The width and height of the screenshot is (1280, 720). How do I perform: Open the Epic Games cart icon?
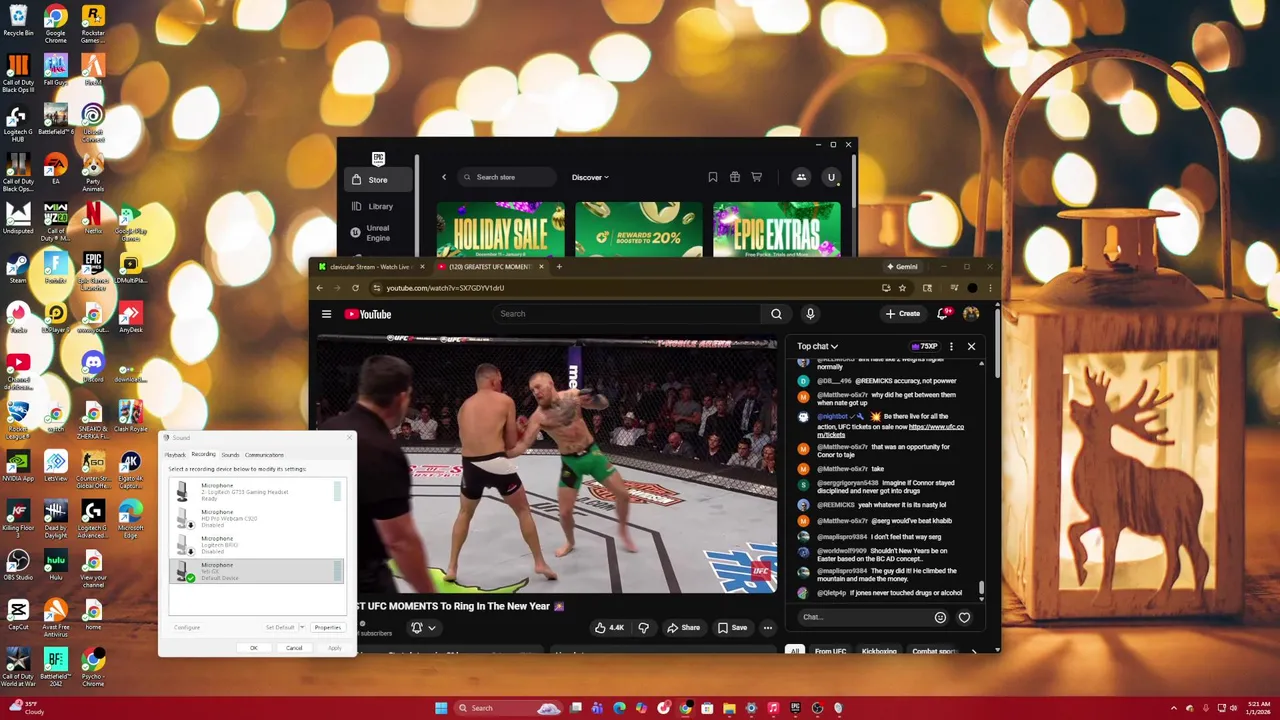click(757, 177)
